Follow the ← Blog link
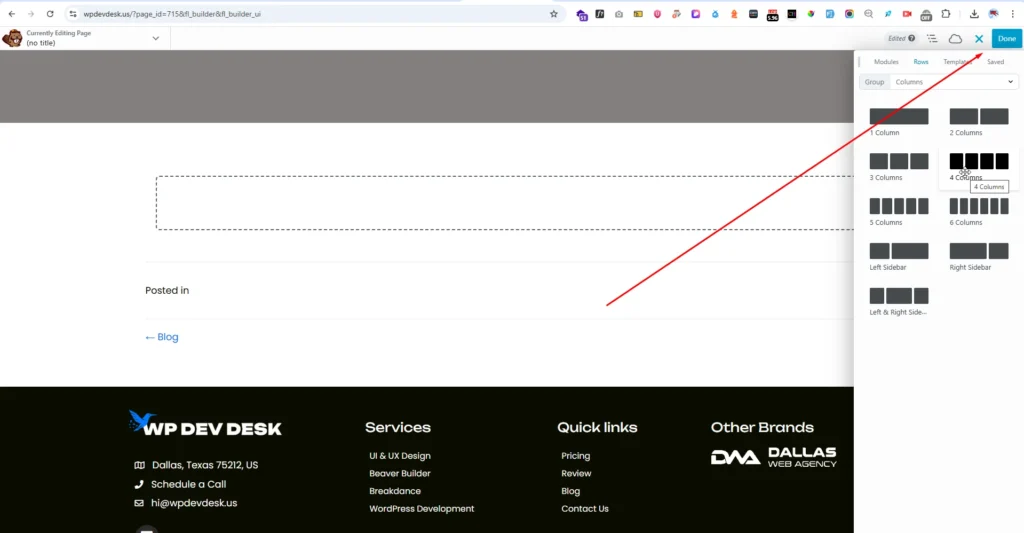 click(162, 337)
